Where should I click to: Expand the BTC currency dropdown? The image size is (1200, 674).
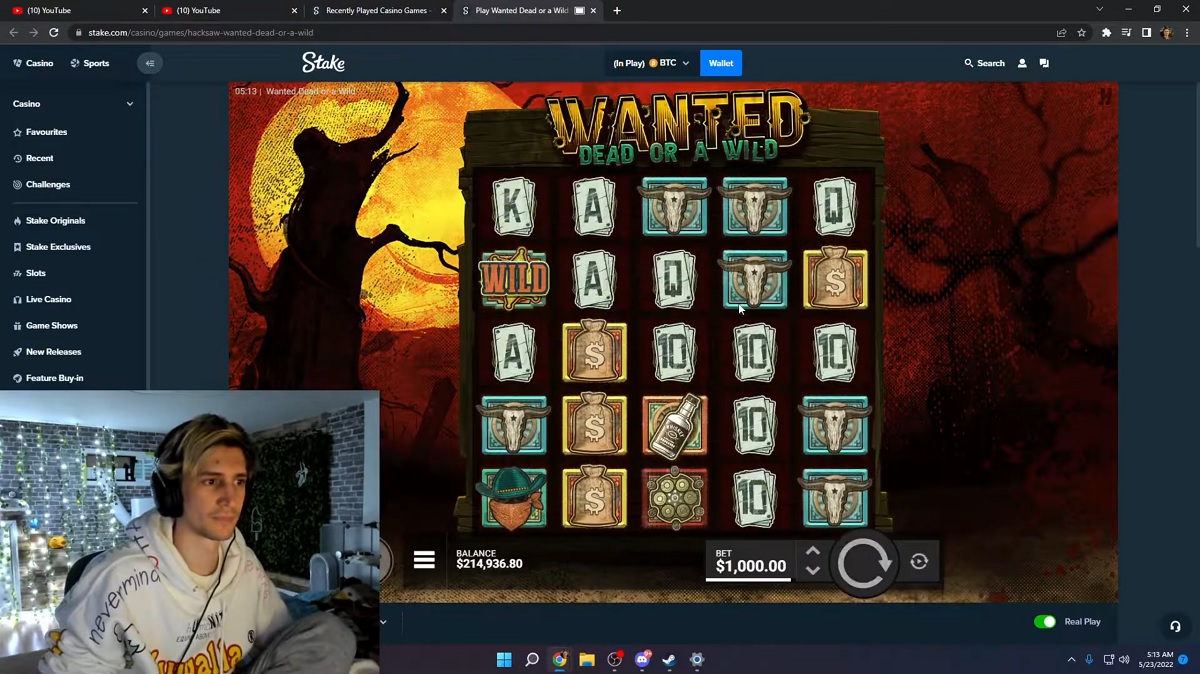[x=651, y=63]
